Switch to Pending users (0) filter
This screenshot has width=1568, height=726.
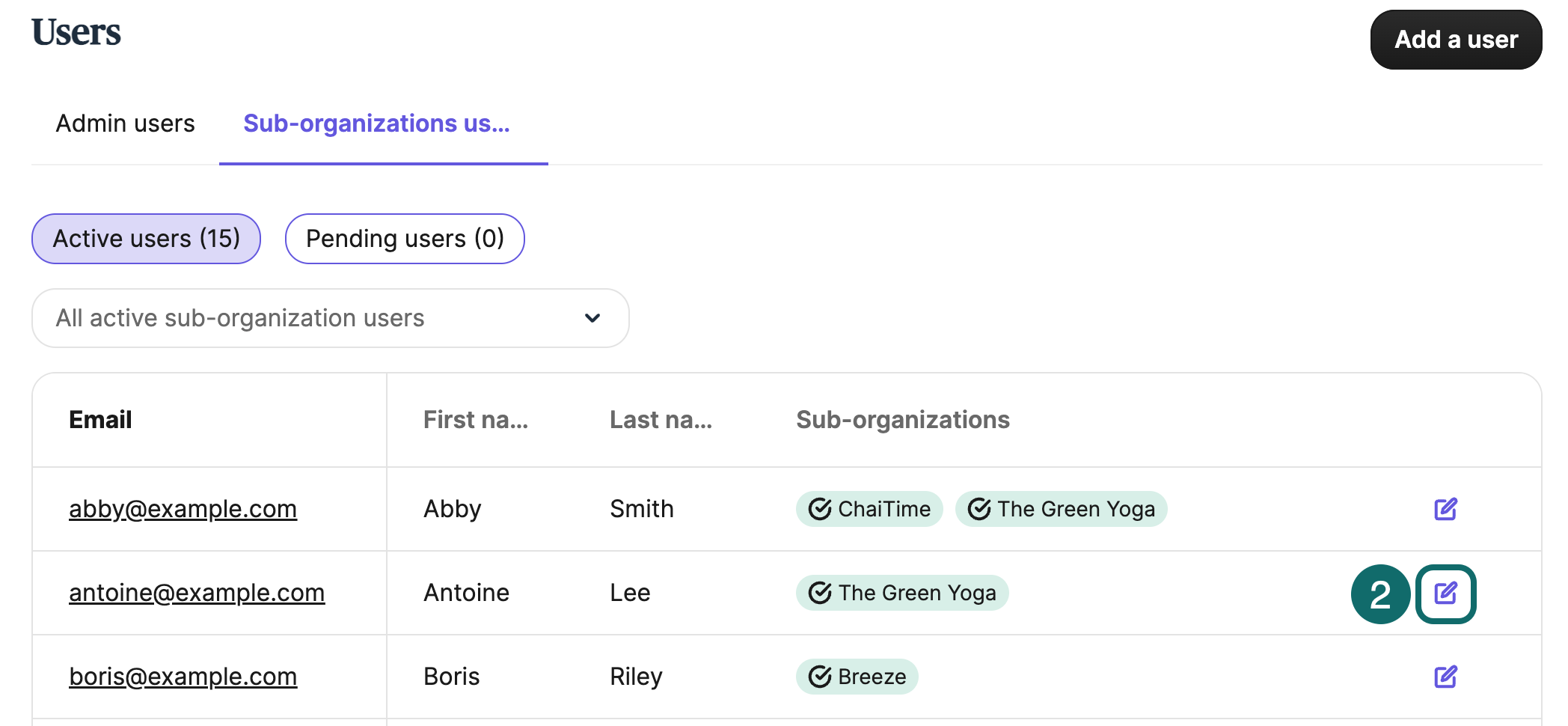404,238
